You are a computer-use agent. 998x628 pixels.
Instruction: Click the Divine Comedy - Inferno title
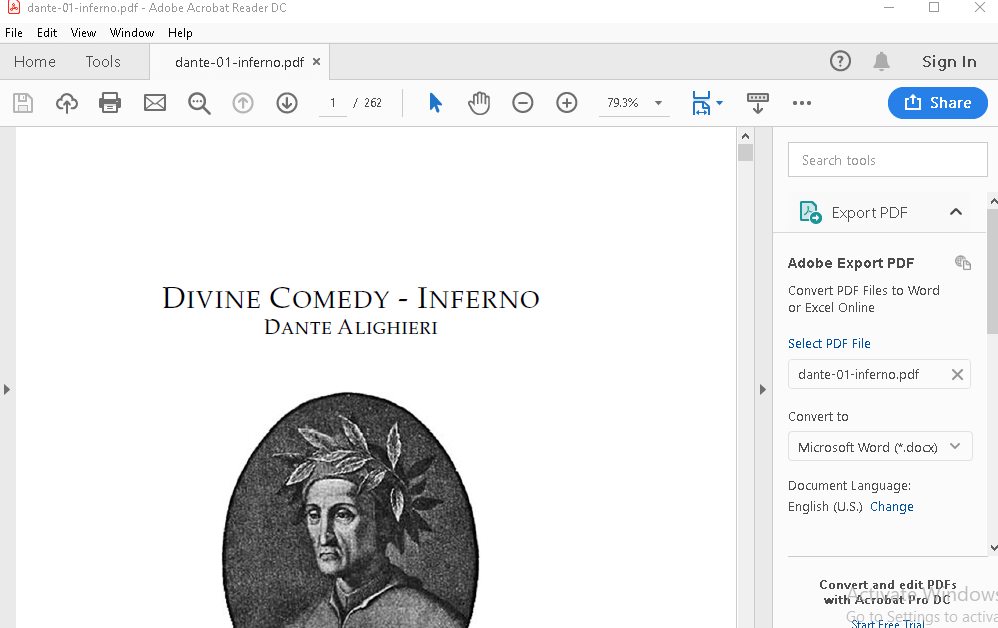coord(351,298)
